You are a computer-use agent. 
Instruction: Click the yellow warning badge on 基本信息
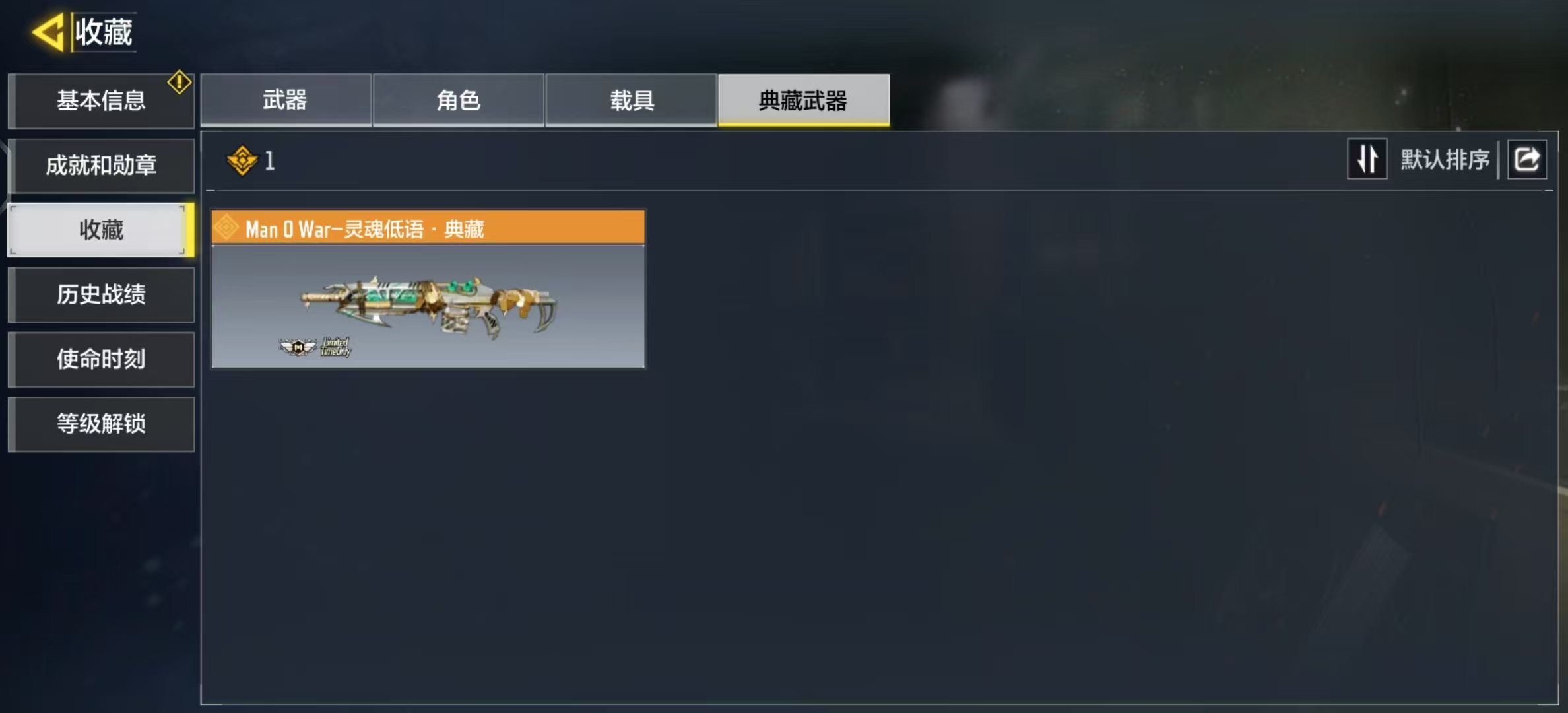(179, 83)
